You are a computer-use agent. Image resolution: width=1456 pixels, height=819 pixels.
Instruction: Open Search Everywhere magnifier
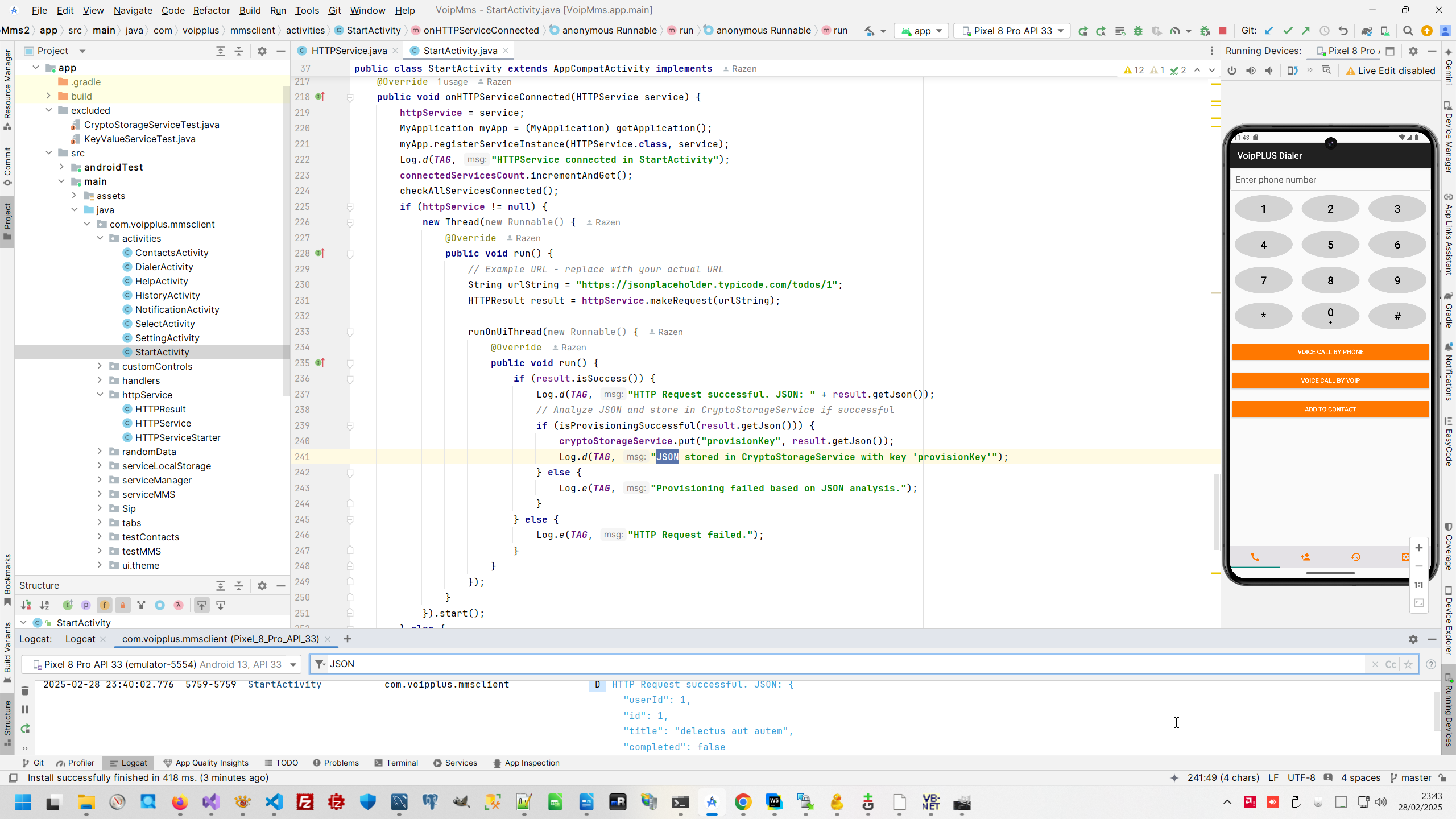[1408, 31]
